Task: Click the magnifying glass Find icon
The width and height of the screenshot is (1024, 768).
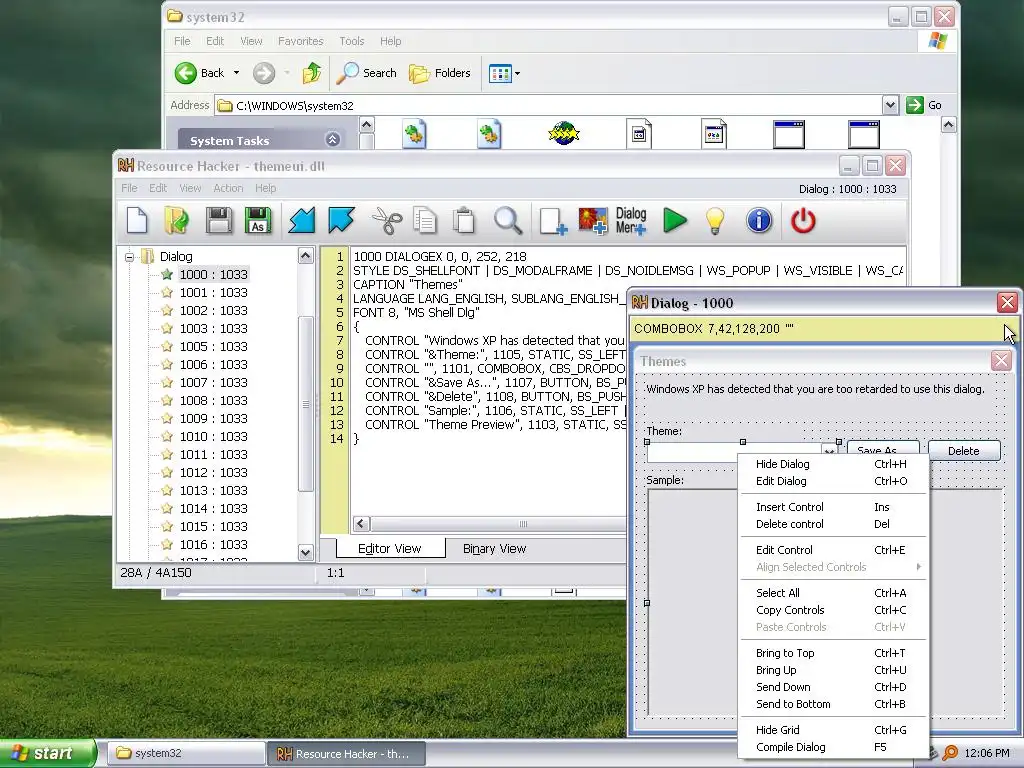Action: [x=507, y=221]
